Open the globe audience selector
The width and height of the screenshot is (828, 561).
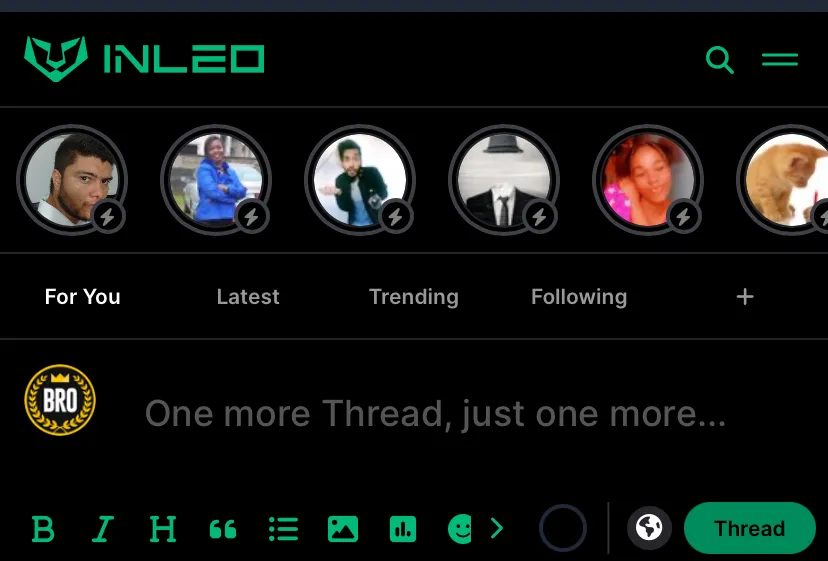pos(649,528)
